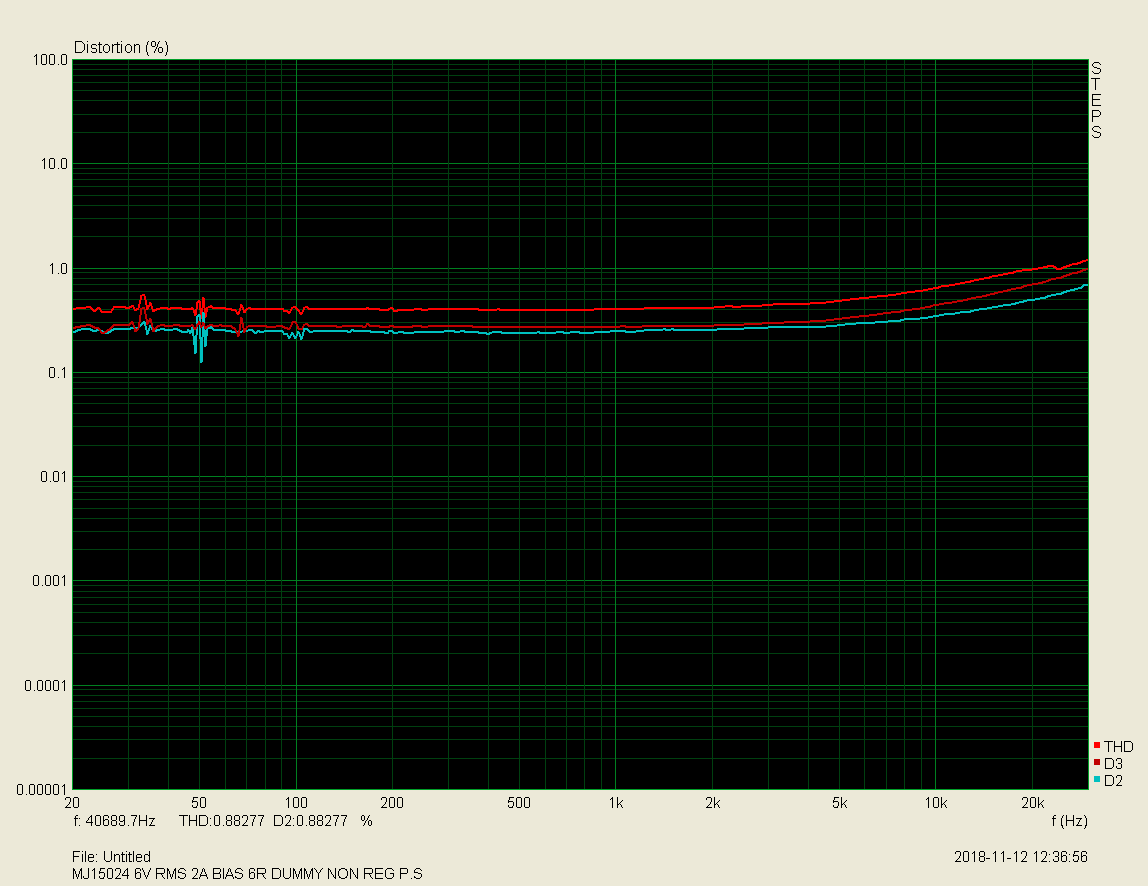Screen dimensions: 1148x886
Task: Click the 50 frequency axis tick
Action: pyautogui.click(x=198, y=803)
